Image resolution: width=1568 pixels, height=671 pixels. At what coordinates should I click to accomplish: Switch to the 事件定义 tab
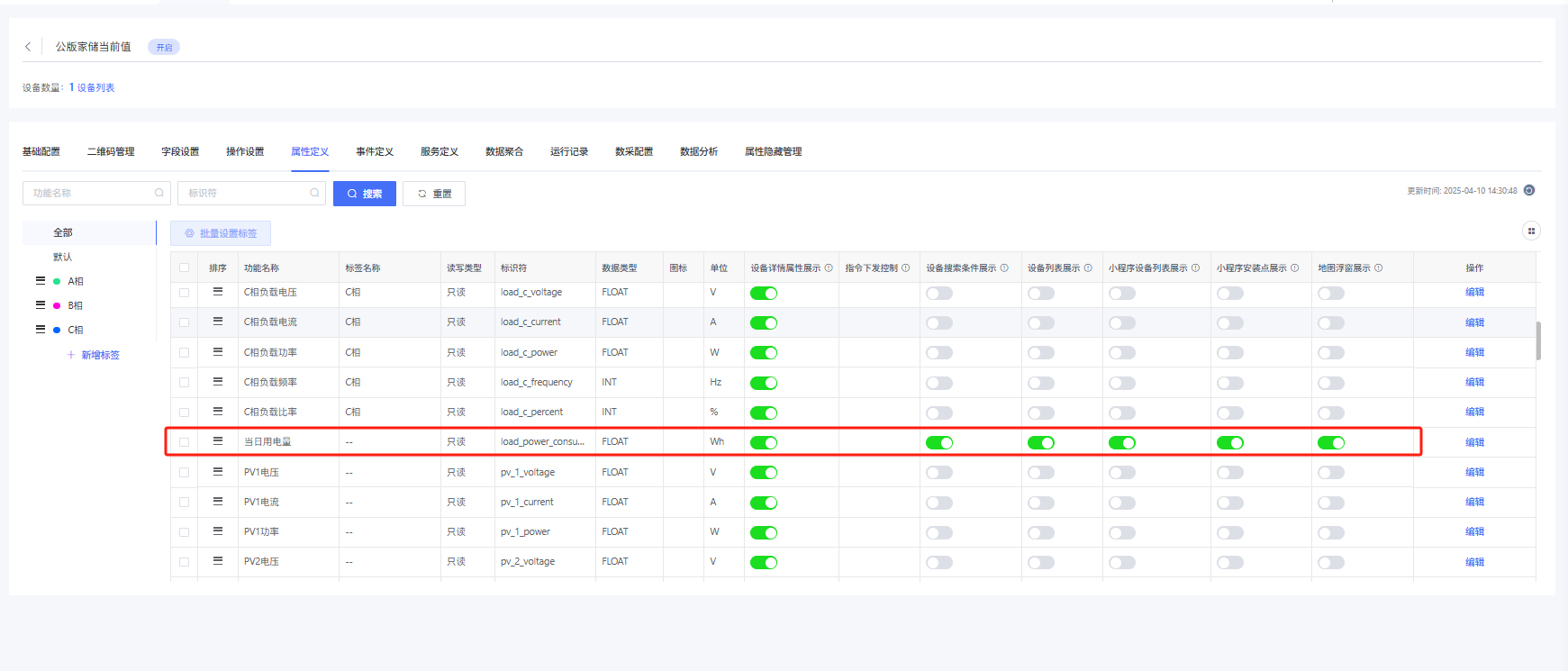(374, 151)
